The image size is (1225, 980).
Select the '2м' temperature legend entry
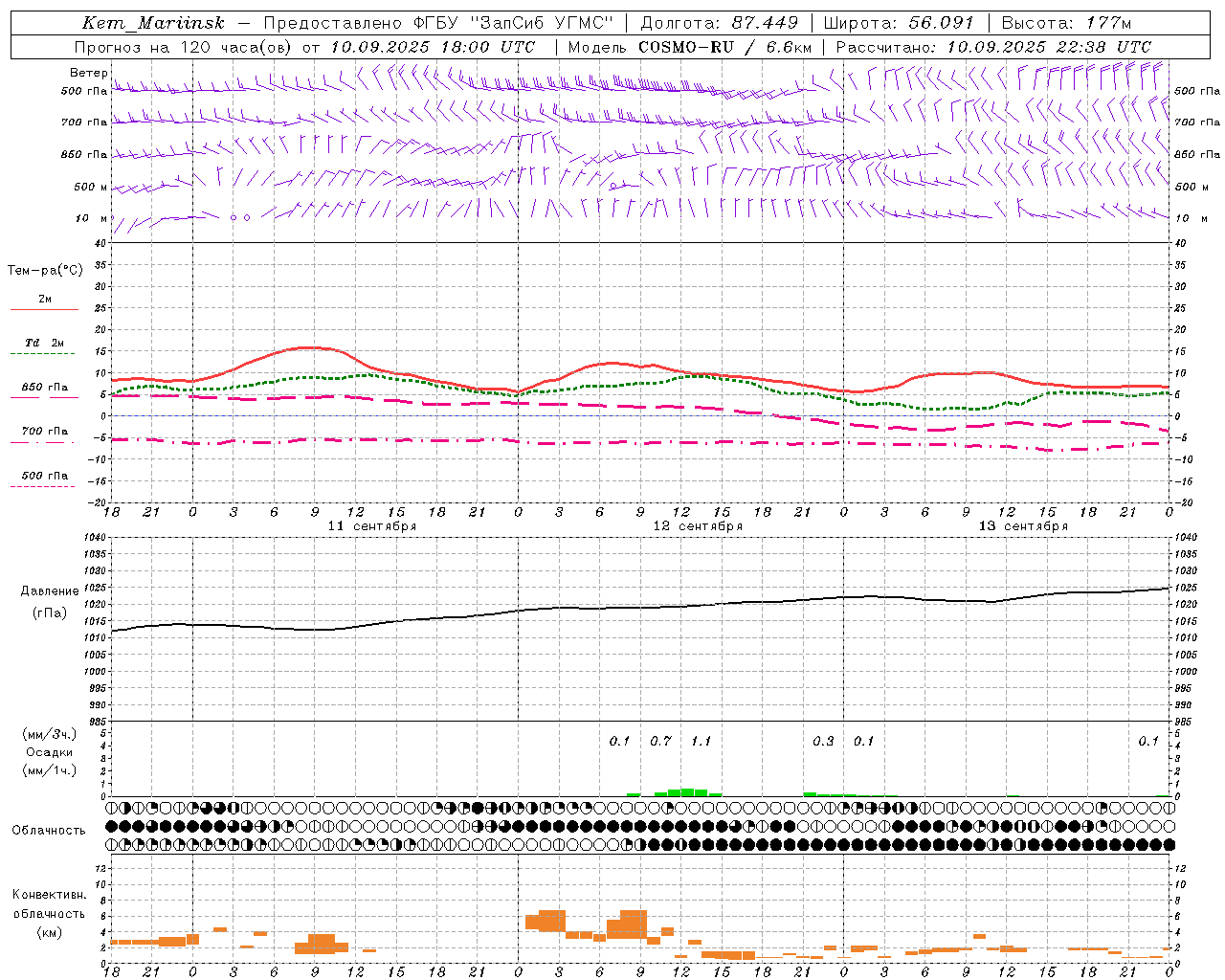coord(45,300)
